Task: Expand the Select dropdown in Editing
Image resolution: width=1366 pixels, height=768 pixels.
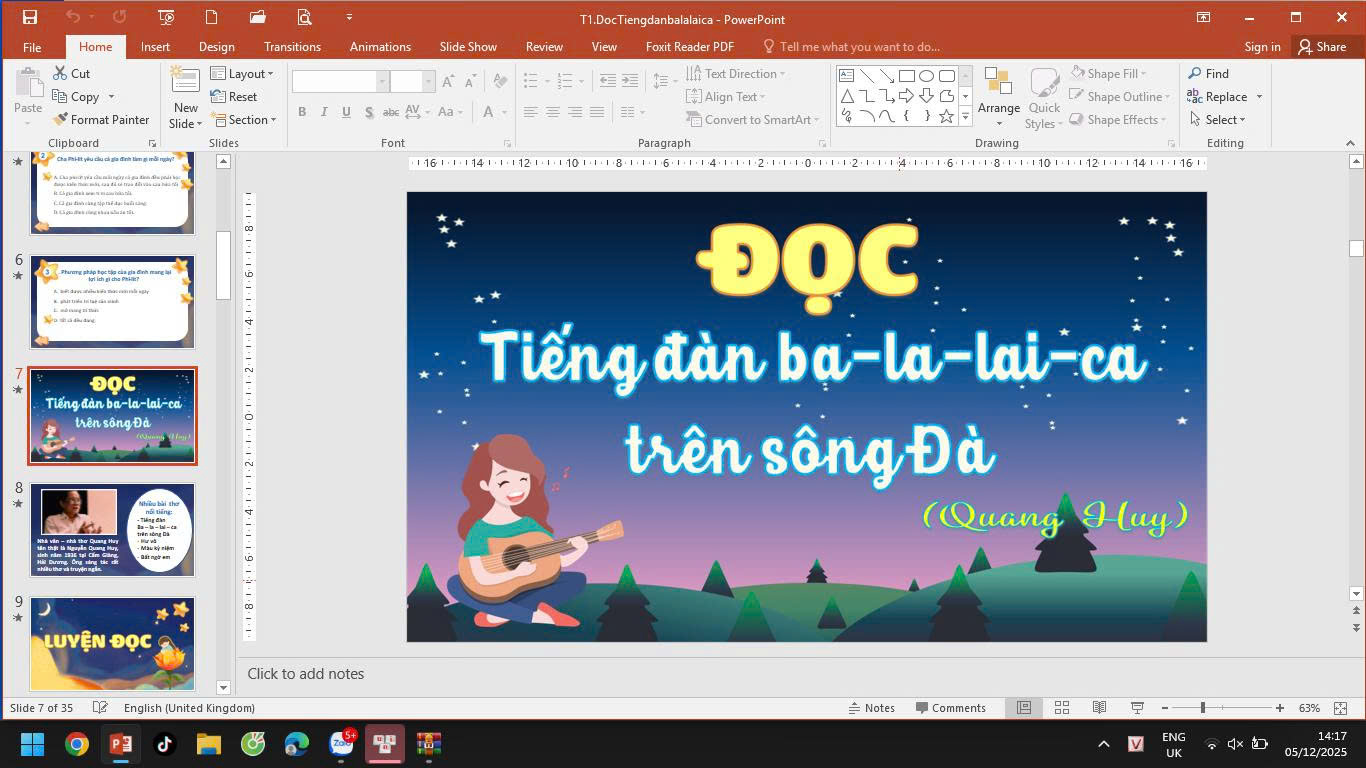Action: pyautogui.click(x=1218, y=119)
